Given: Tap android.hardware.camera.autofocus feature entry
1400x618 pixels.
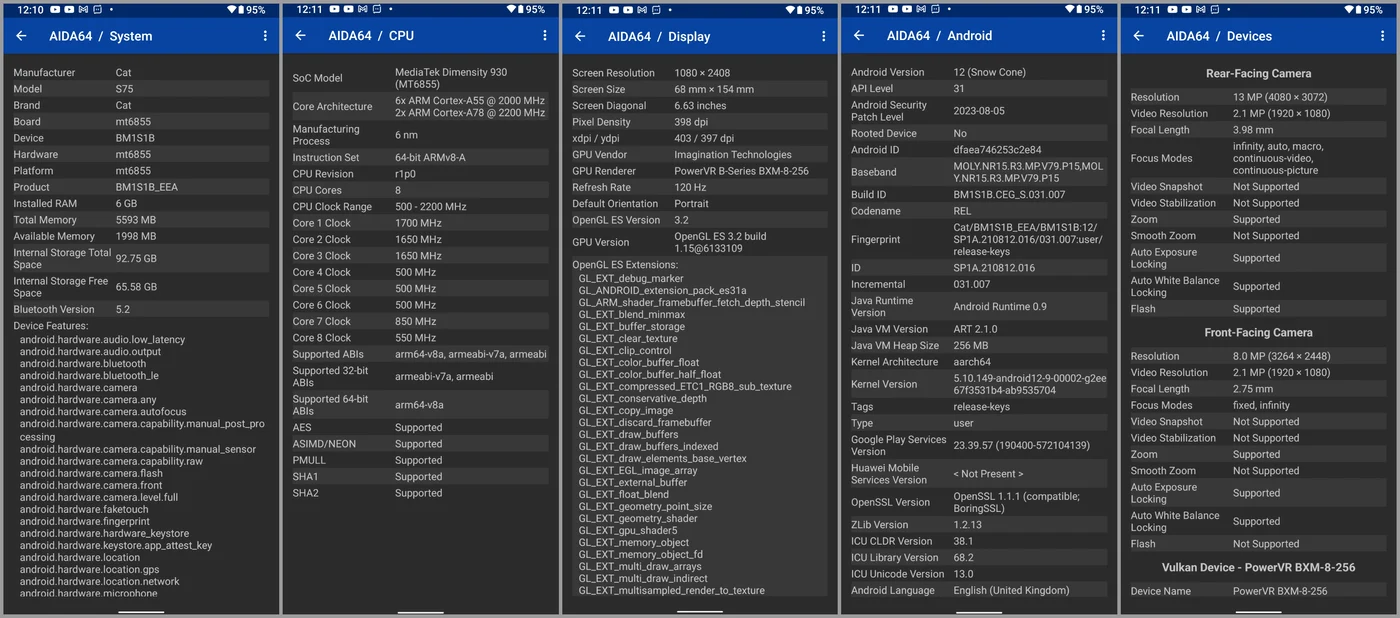Looking at the screenshot, I should coord(103,412).
